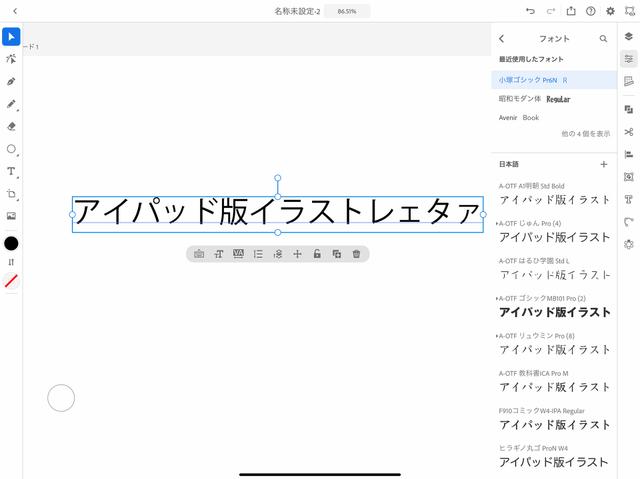Screen dimensions: 640x479
Task: Open the Layers panel
Action: [x=629, y=37]
